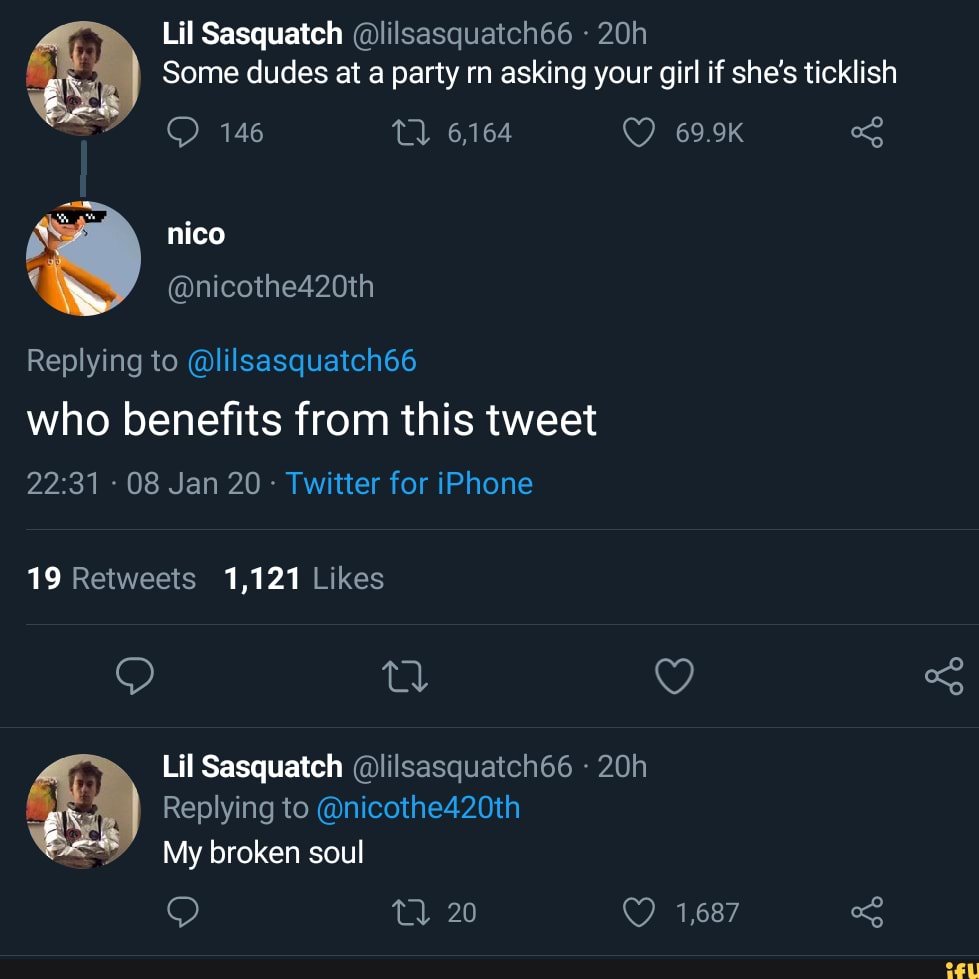Viewport: 979px width, 979px height.
Task: Like the 'My broken soul' reply
Action: [x=638, y=912]
